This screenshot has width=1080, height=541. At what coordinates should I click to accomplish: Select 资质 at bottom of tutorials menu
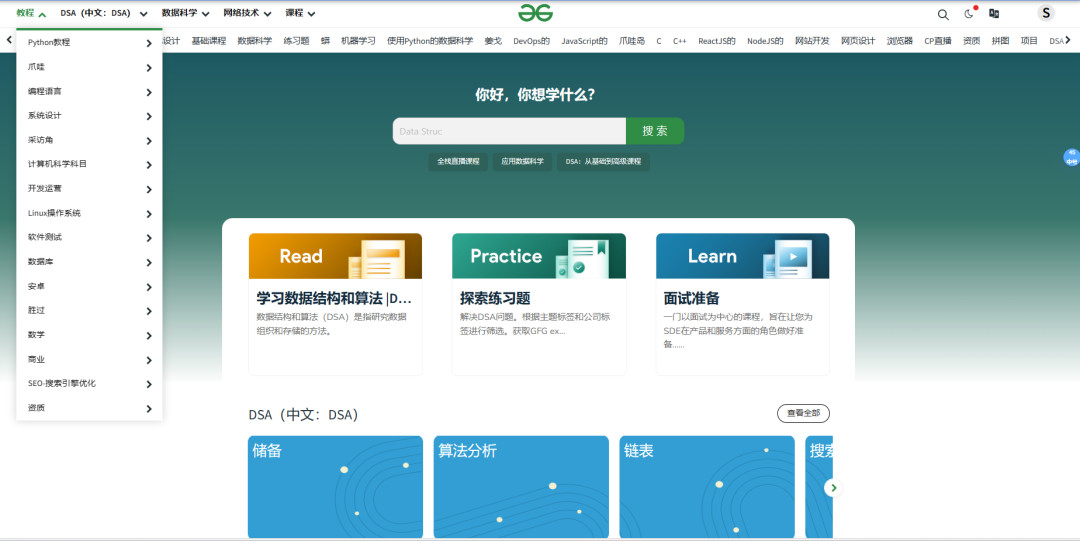click(90, 408)
